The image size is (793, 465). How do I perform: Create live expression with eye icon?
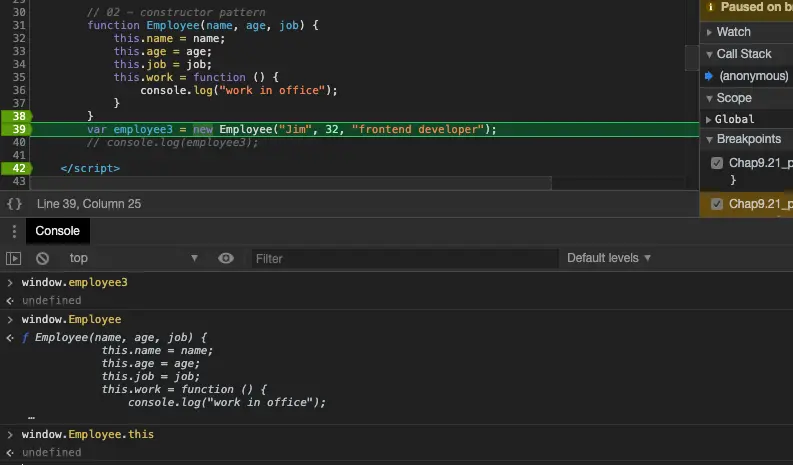point(226,259)
